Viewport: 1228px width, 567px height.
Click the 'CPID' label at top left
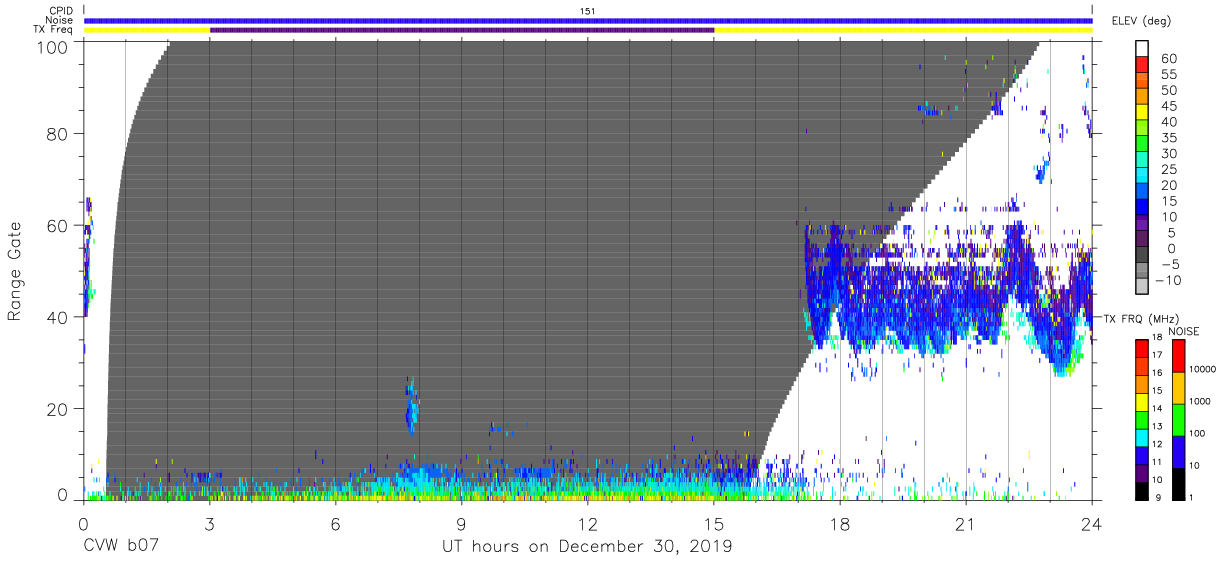pyautogui.click(x=59, y=10)
